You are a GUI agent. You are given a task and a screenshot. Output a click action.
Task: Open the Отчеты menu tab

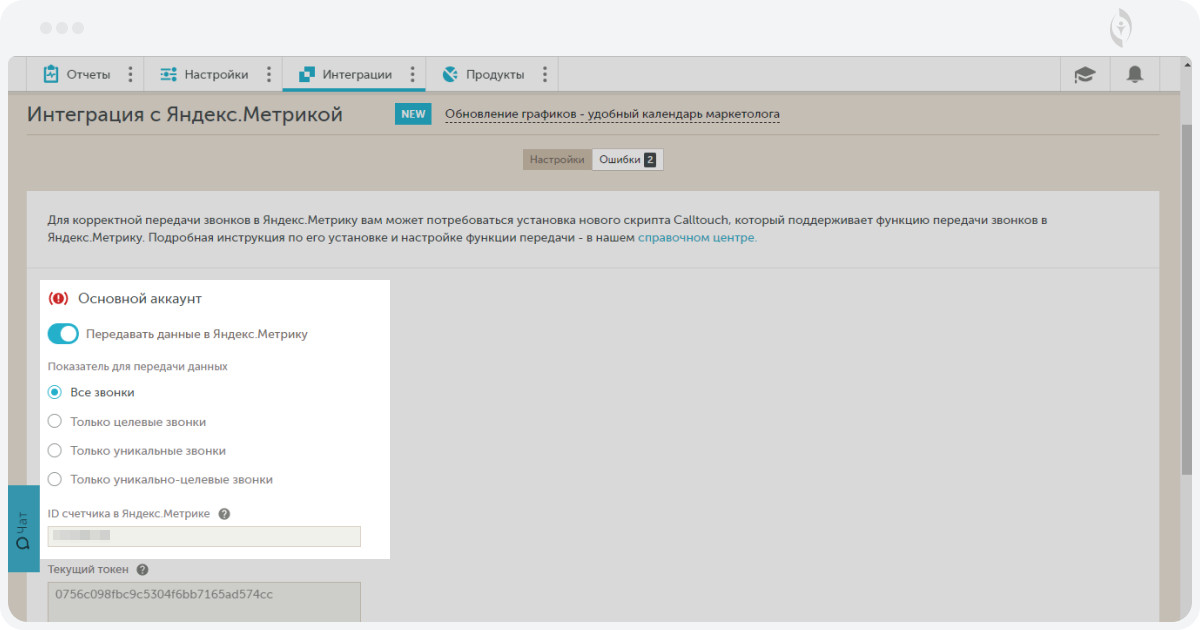click(x=77, y=74)
